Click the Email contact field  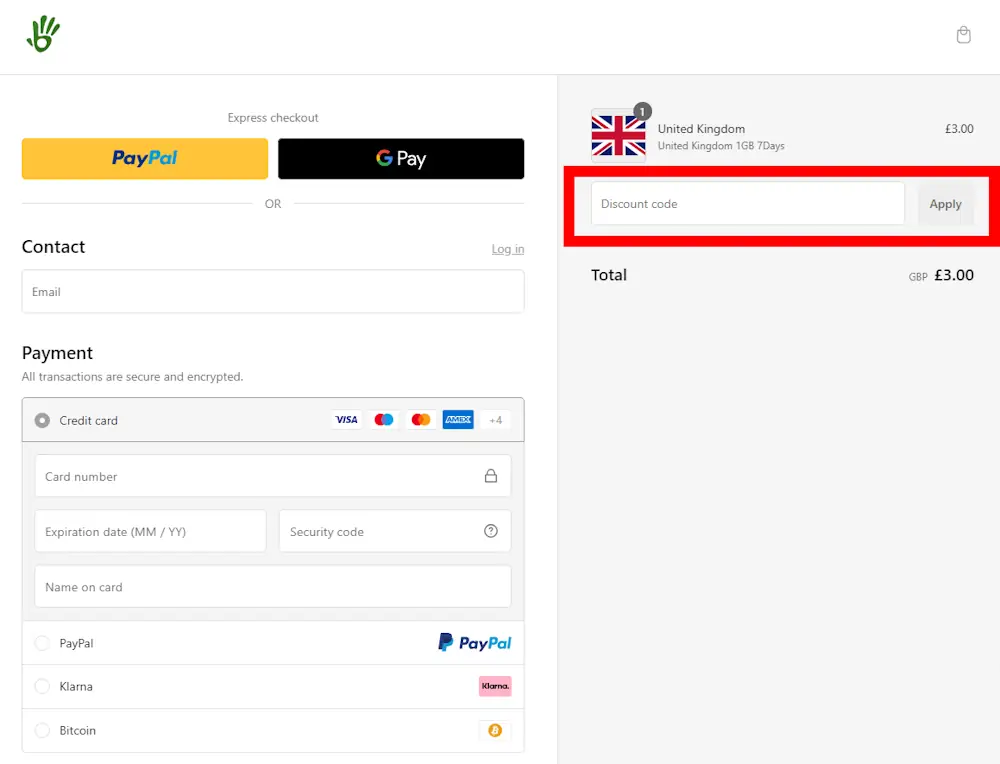point(273,291)
